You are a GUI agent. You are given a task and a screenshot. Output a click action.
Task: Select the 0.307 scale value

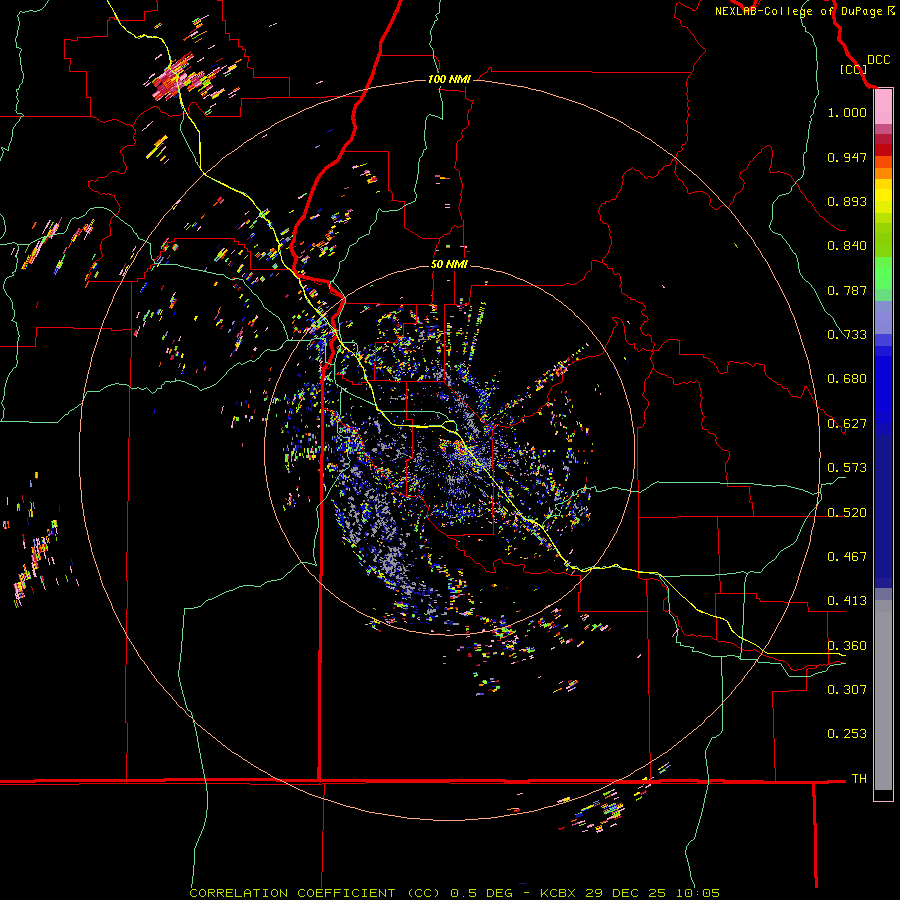[847, 690]
